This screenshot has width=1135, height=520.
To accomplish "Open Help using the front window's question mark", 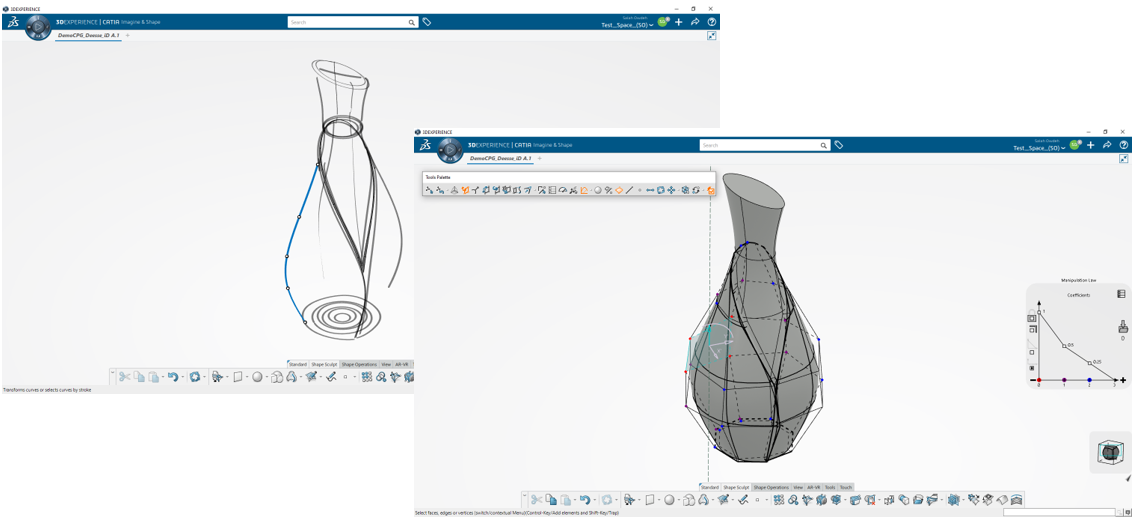I will pyautogui.click(x=1123, y=145).
